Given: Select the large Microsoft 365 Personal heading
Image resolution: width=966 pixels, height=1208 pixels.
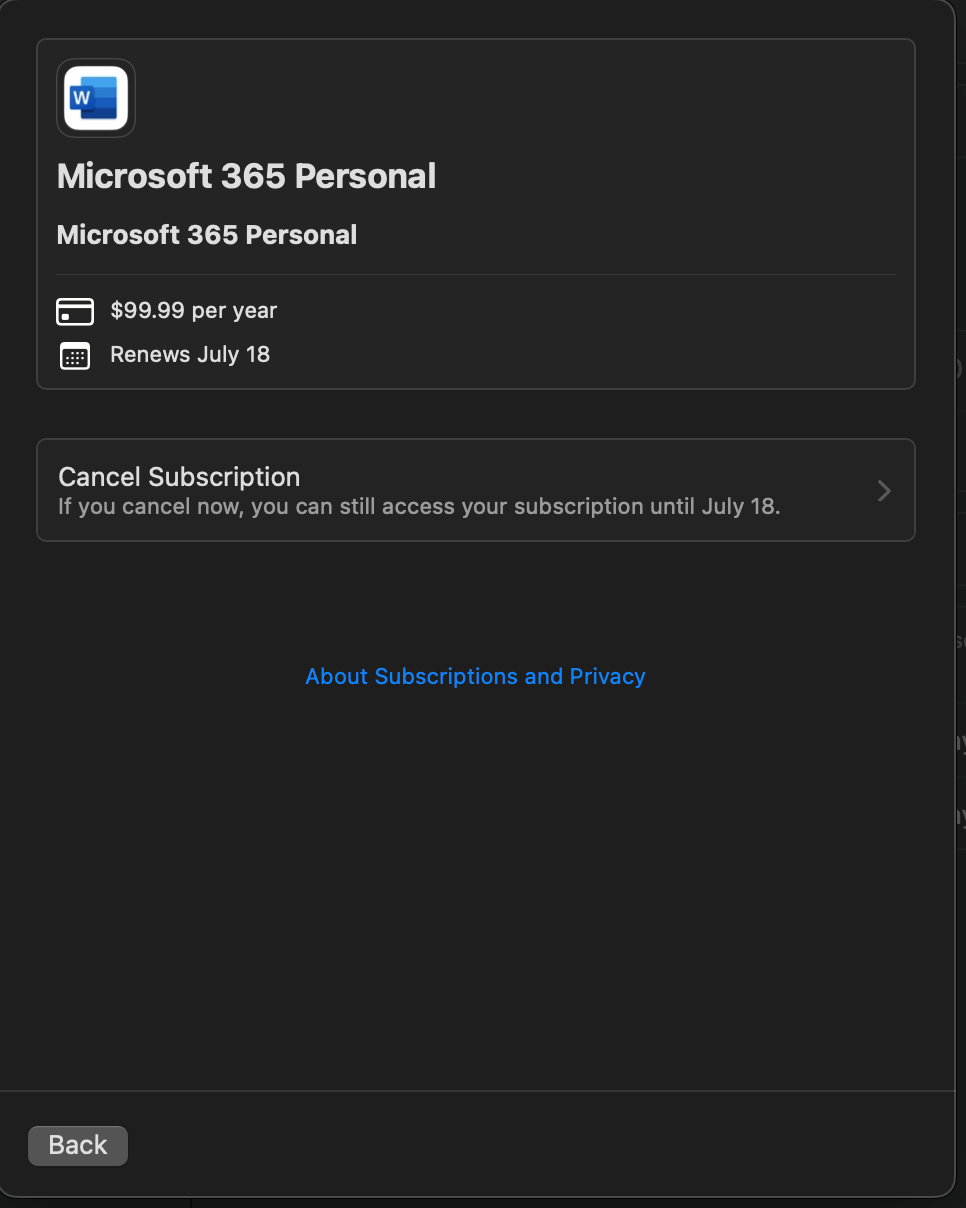Looking at the screenshot, I should tap(247, 176).
